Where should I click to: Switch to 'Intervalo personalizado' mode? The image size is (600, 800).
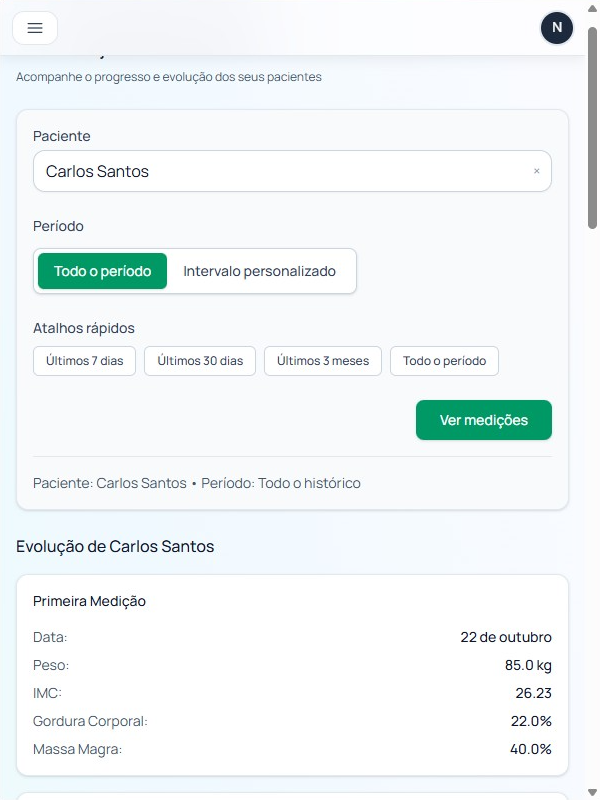click(x=258, y=270)
